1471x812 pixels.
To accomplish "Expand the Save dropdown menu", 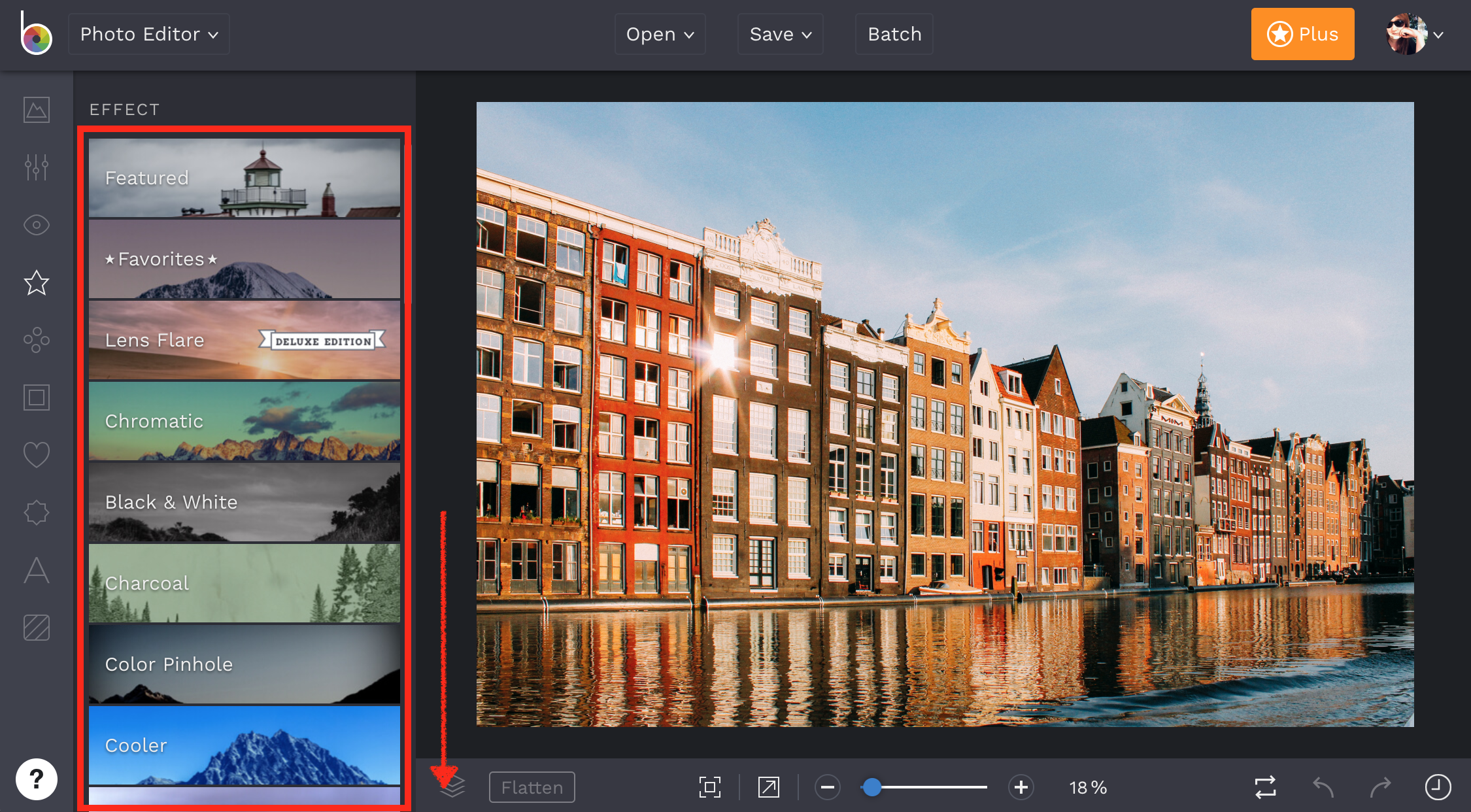I will (781, 34).
